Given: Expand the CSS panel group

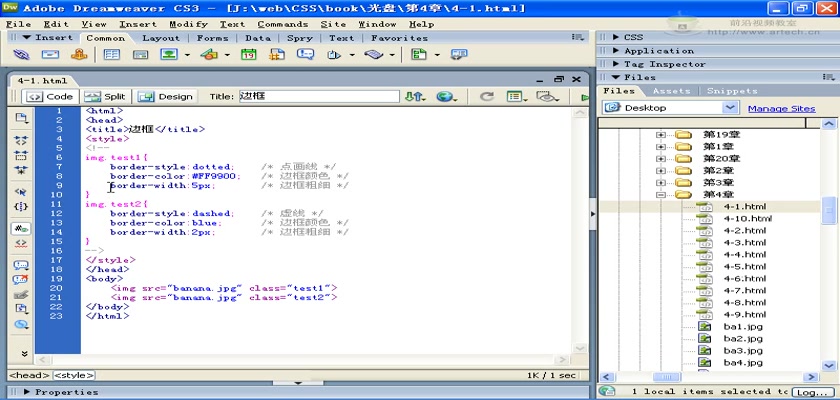Looking at the screenshot, I should (615, 37).
